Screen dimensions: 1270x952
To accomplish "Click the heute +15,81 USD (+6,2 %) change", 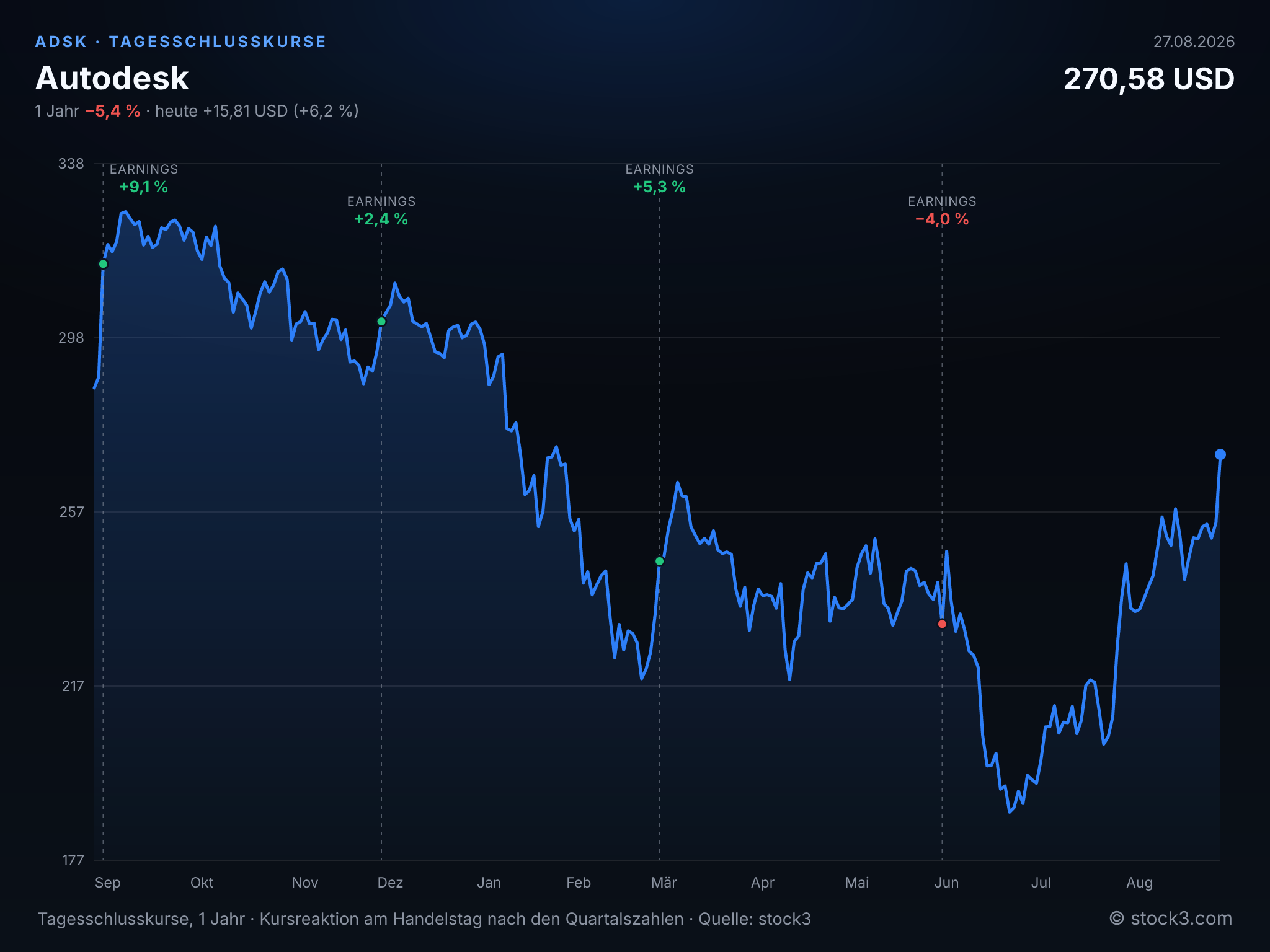I will pyautogui.click(x=257, y=111).
